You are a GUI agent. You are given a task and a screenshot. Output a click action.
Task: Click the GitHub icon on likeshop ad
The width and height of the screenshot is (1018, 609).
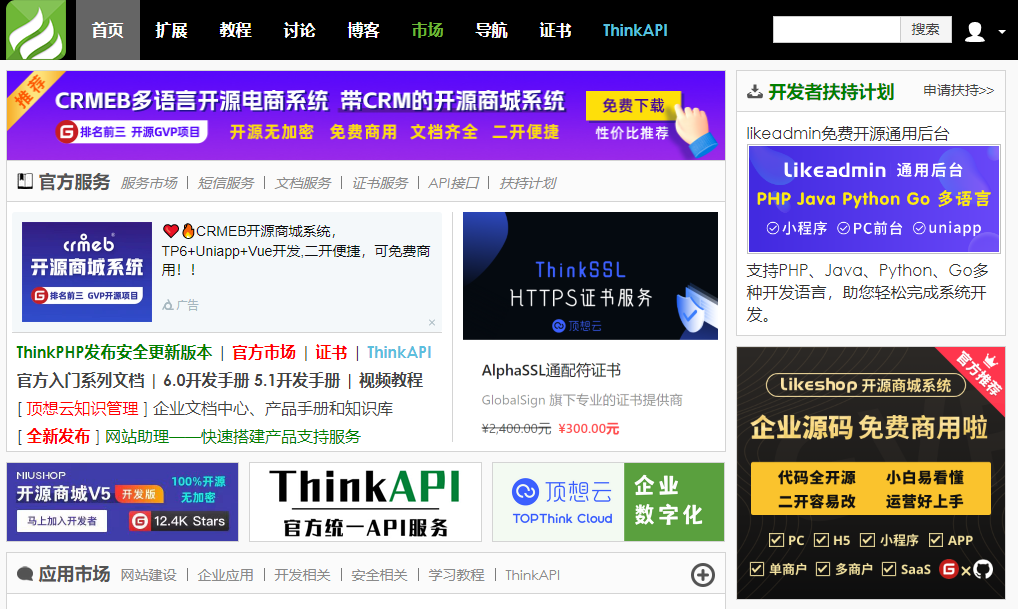[982, 569]
